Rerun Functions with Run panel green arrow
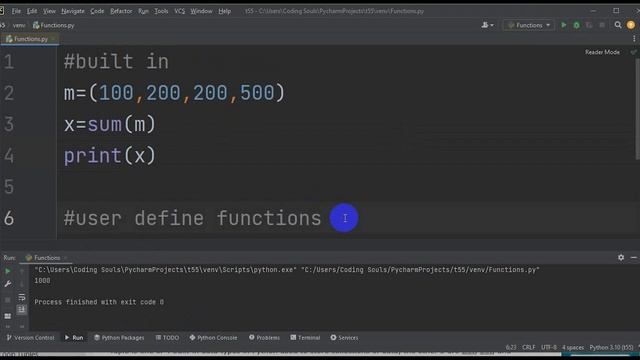This screenshot has width=640, height=360. pyautogui.click(x=8, y=271)
